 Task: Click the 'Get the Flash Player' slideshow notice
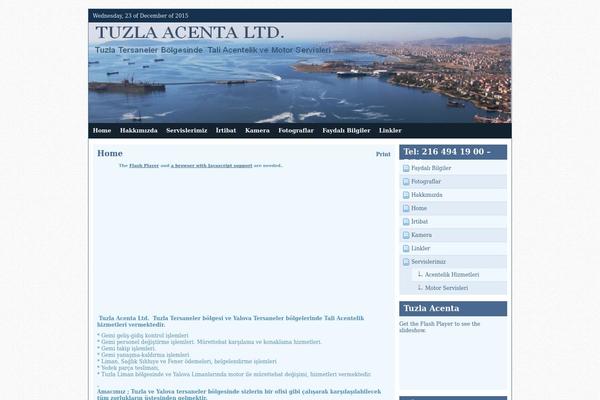coord(440,327)
